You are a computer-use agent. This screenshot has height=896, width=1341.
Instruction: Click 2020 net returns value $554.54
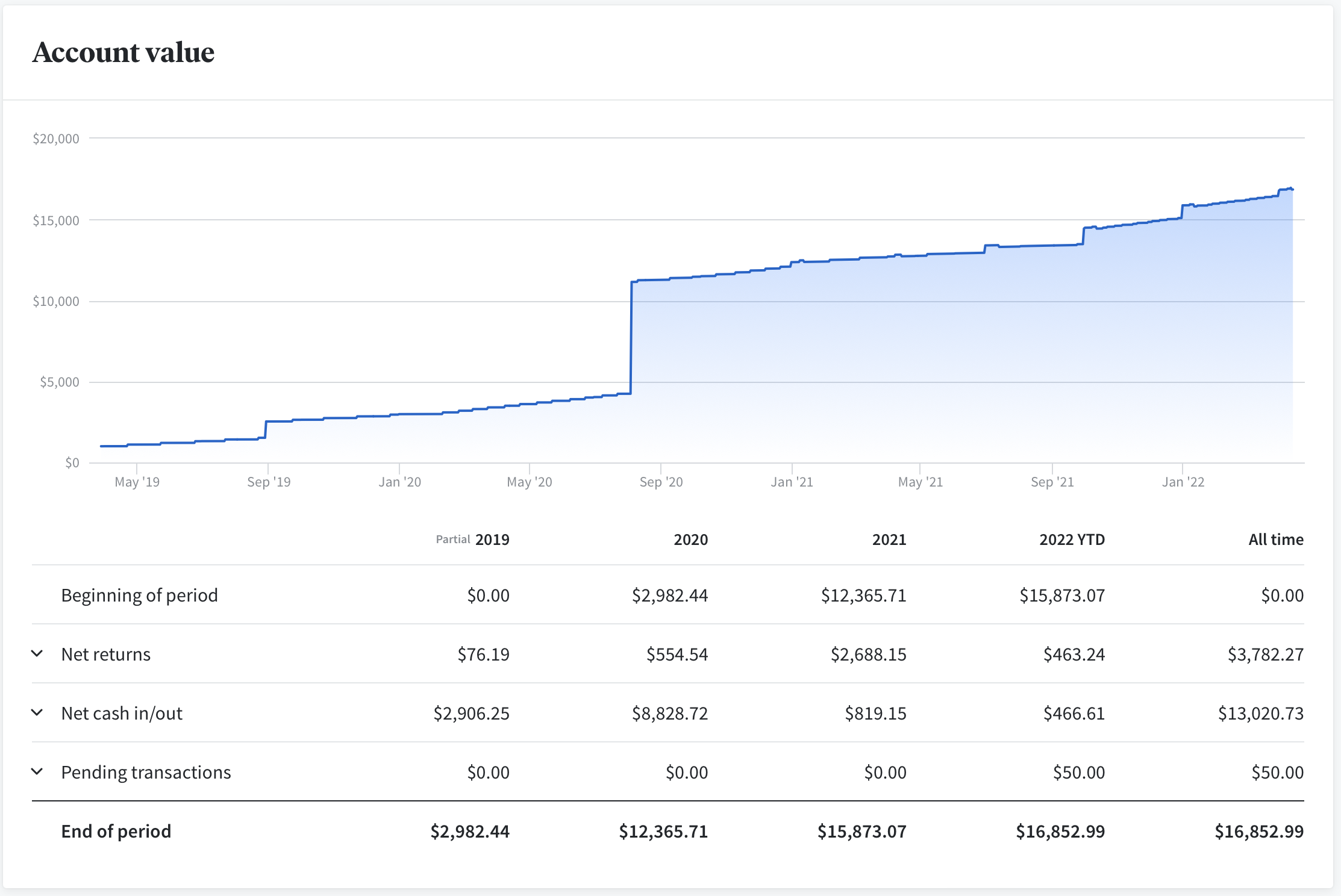click(x=677, y=654)
